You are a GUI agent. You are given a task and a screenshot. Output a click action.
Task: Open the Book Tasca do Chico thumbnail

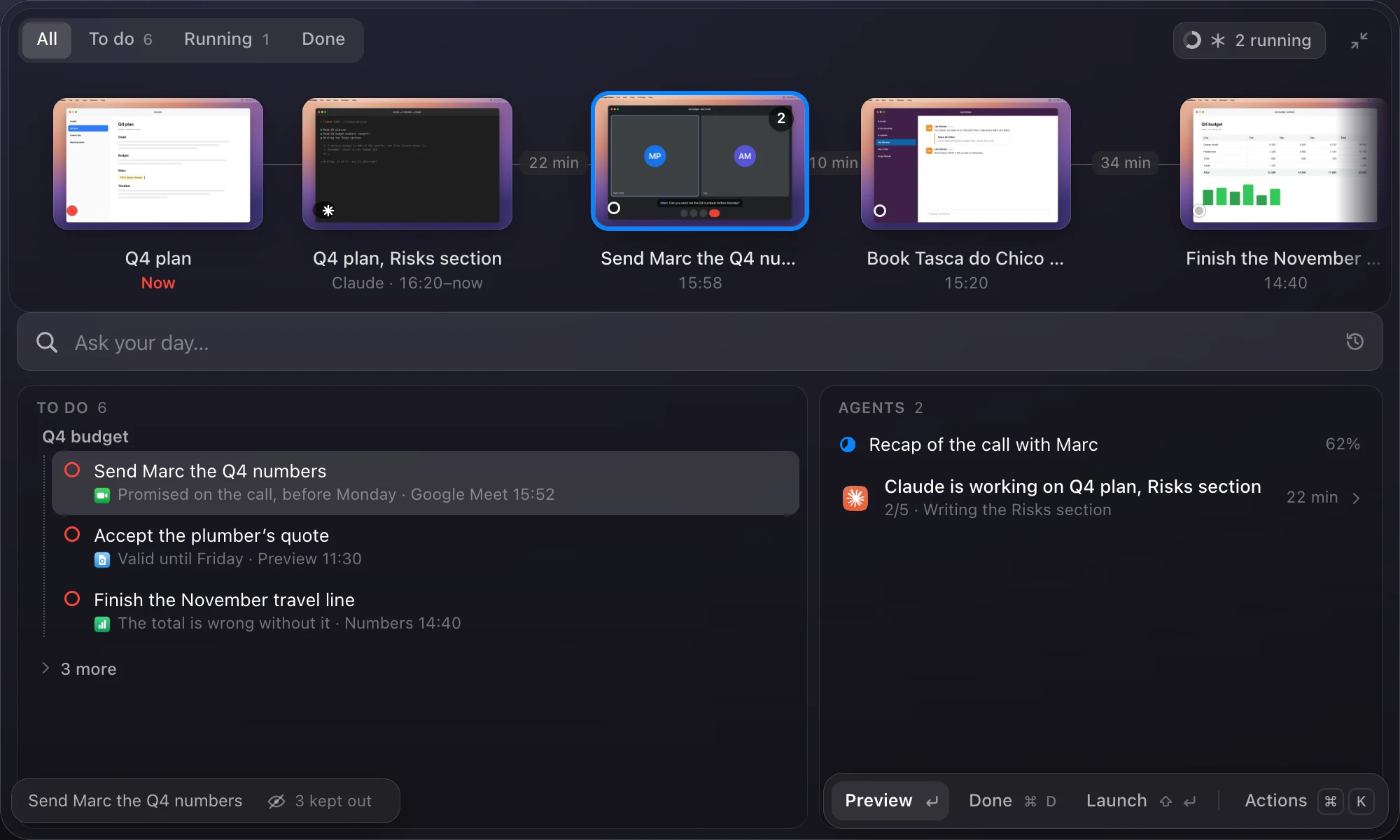coord(966,164)
